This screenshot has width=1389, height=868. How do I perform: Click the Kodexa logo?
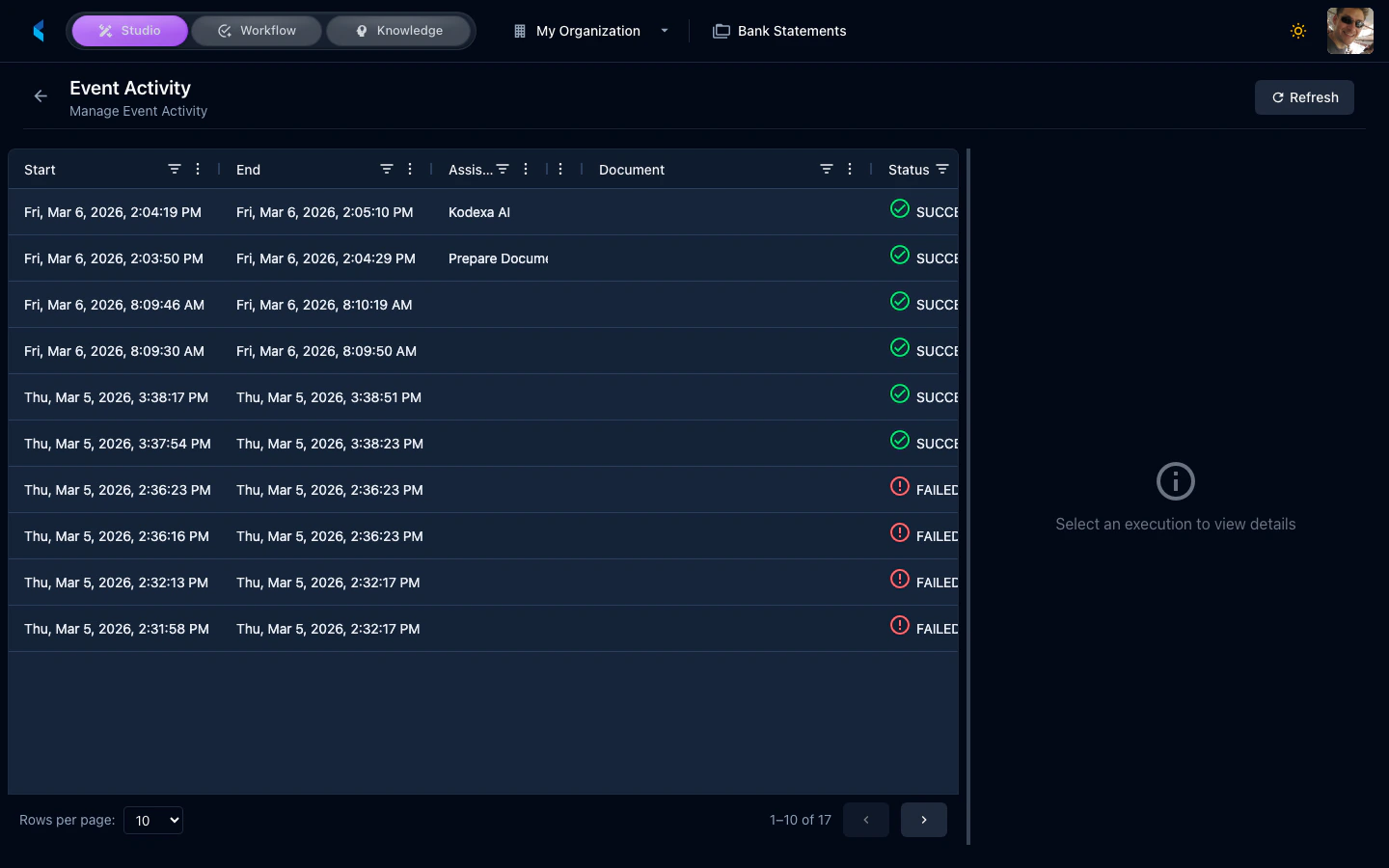39,30
